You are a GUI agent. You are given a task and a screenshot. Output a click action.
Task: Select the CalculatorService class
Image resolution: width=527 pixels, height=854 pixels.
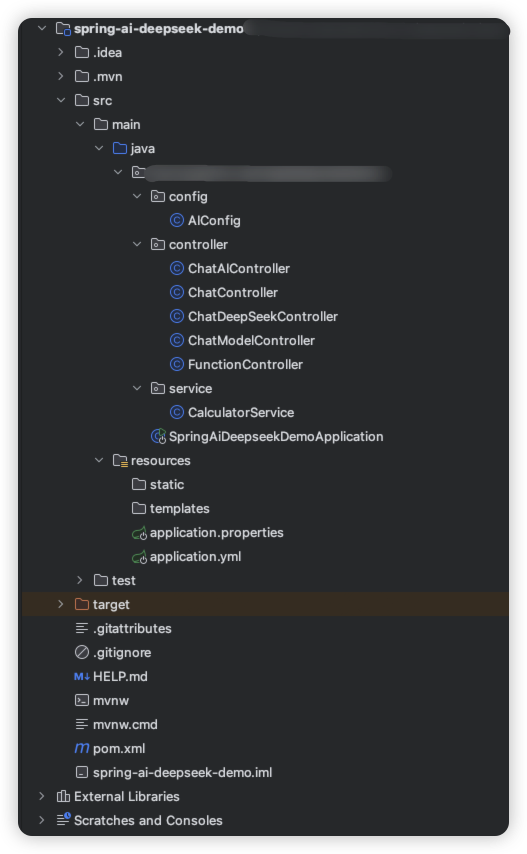(x=241, y=412)
